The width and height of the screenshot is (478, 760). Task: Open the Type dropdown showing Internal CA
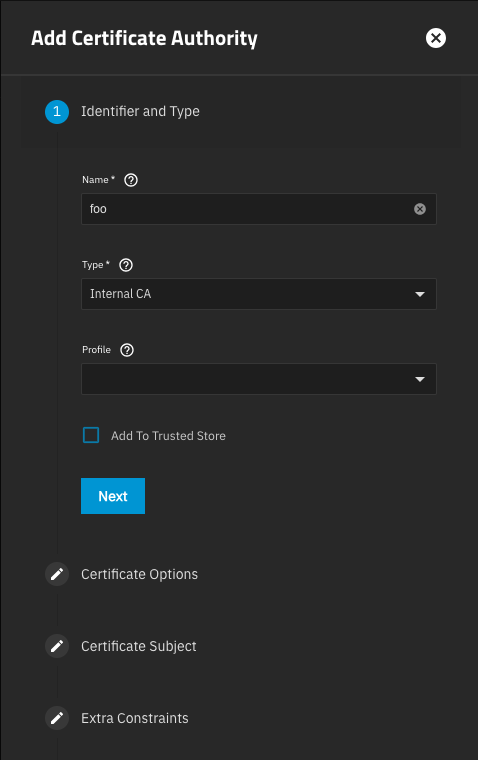pos(259,294)
